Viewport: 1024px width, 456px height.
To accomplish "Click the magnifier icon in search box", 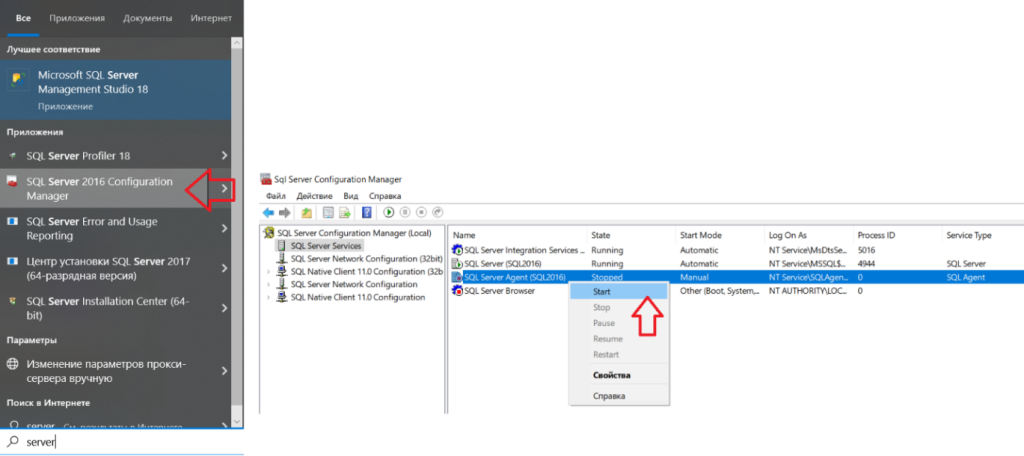I will point(13,442).
